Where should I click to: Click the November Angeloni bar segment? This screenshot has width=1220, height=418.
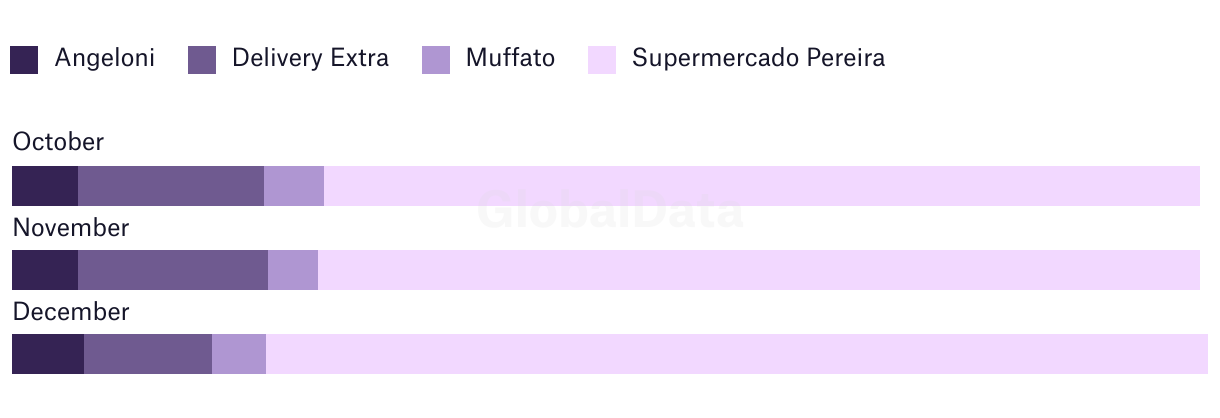[x=45, y=270]
